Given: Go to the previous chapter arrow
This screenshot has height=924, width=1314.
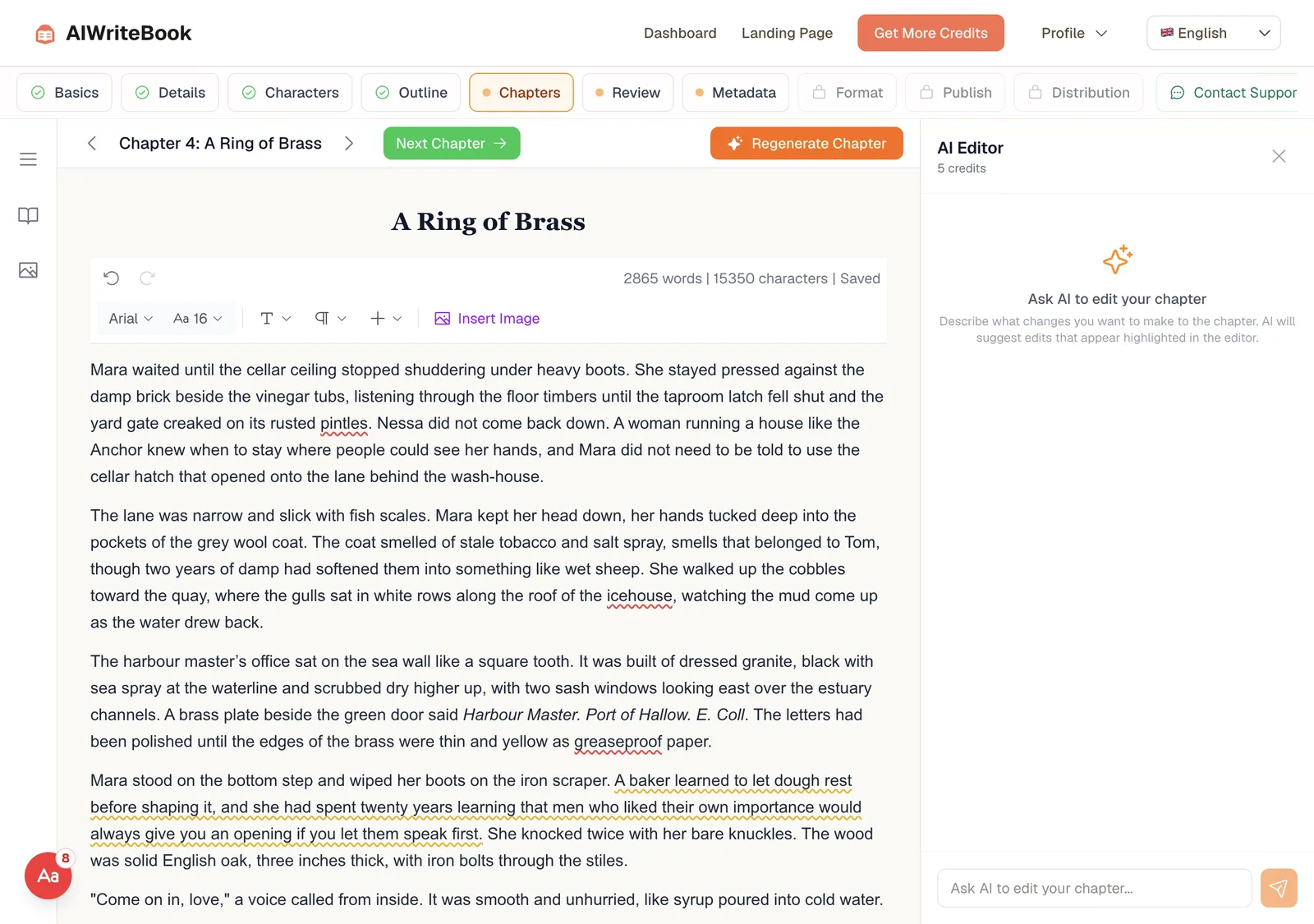Looking at the screenshot, I should [x=92, y=143].
